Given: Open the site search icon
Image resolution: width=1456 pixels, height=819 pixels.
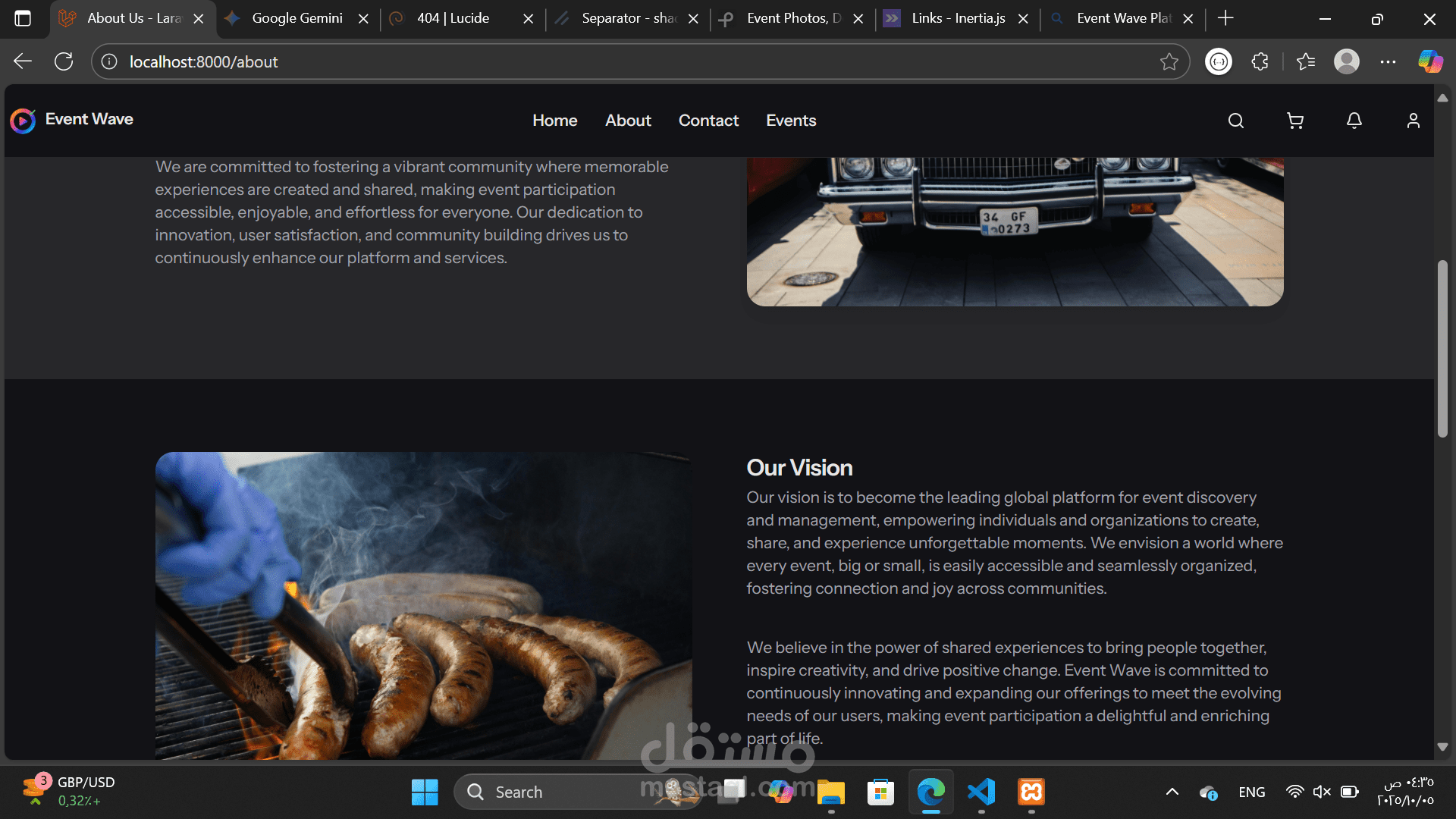Looking at the screenshot, I should pyautogui.click(x=1235, y=121).
